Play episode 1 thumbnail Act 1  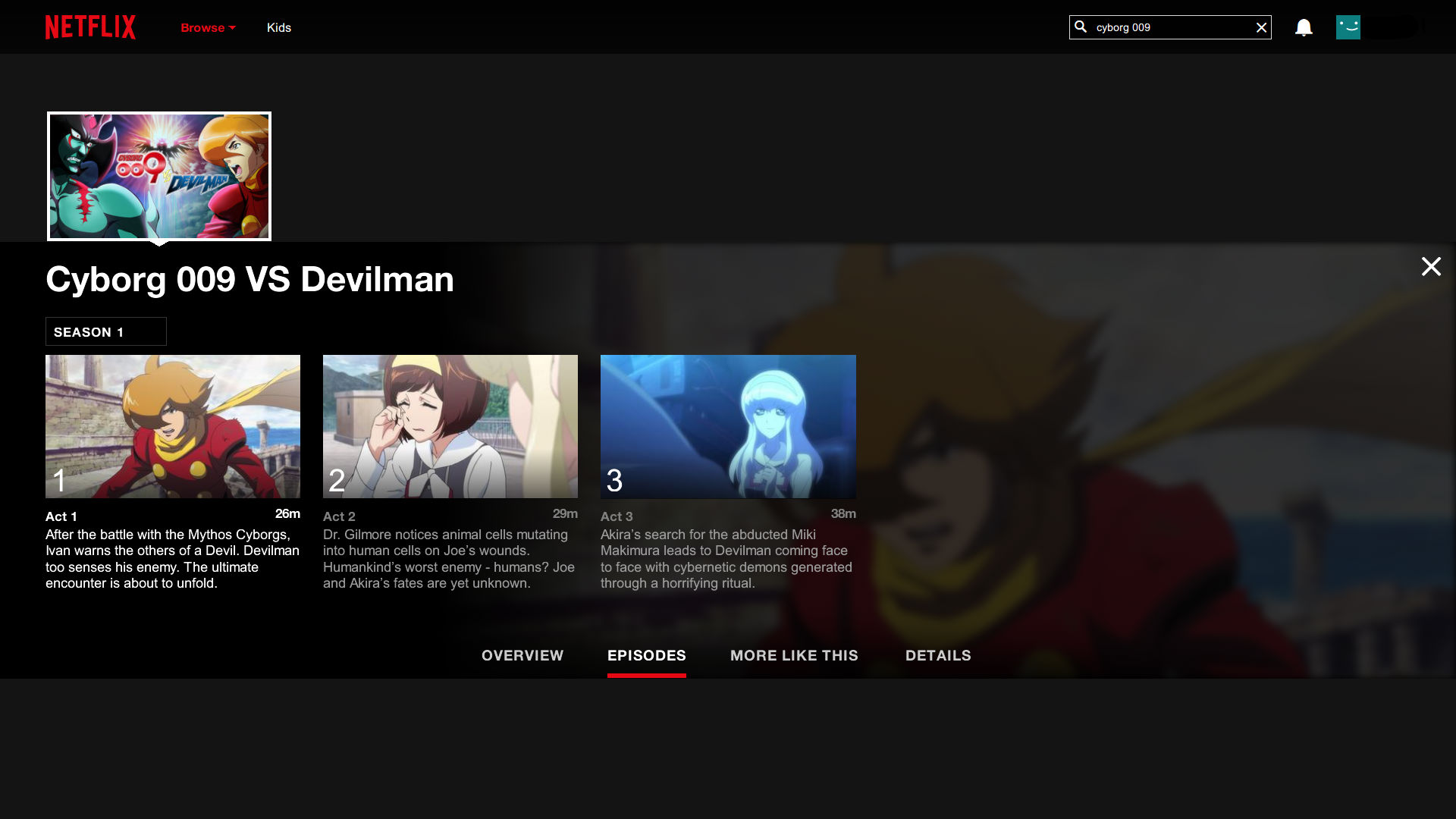tap(173, 426)
